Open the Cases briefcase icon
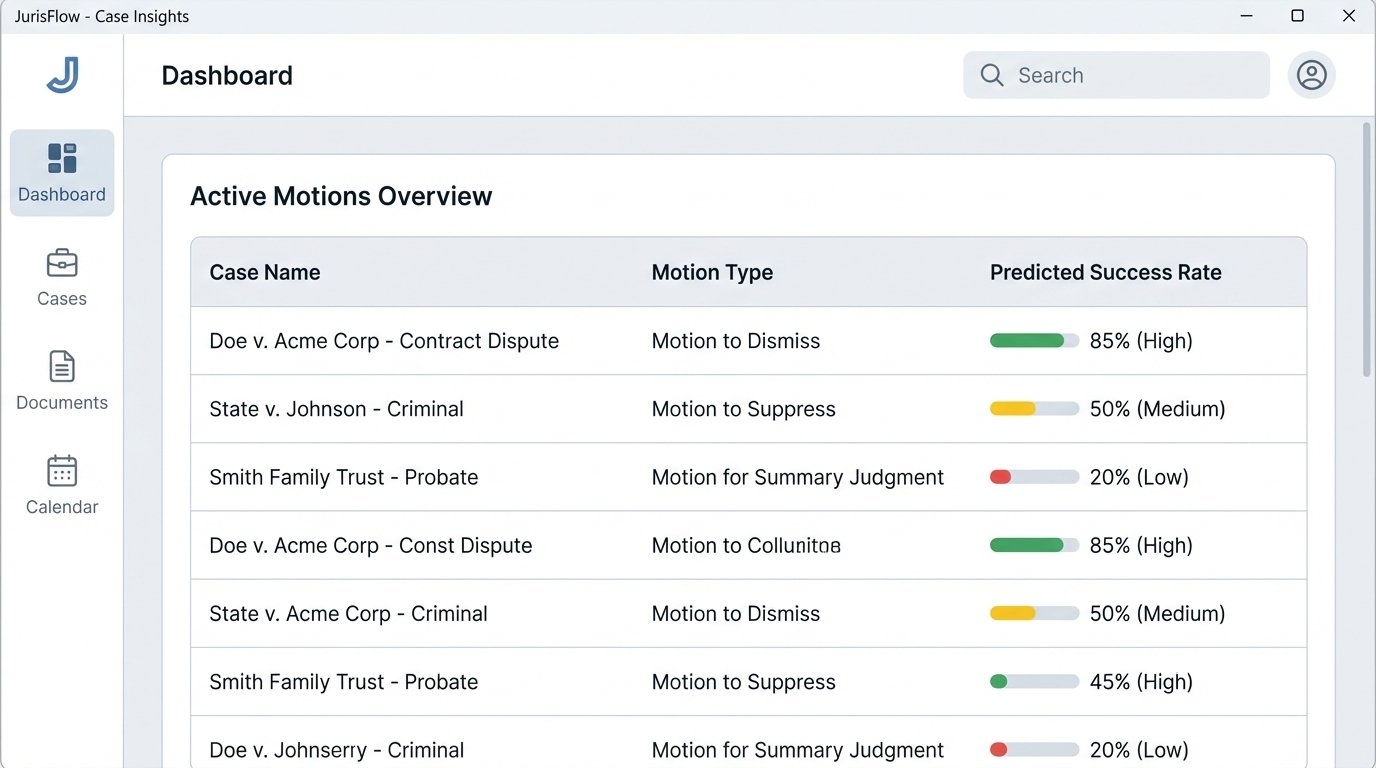 point(62,263)
